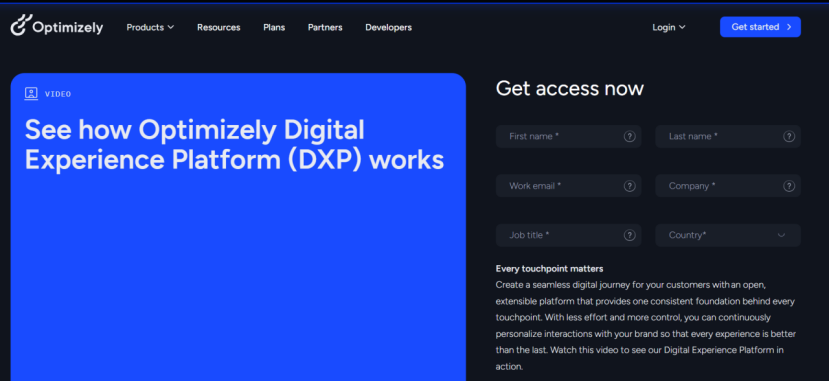Click the VIDEO label text
This screenshot has width=830, height=381.
(x=58, y=94)
